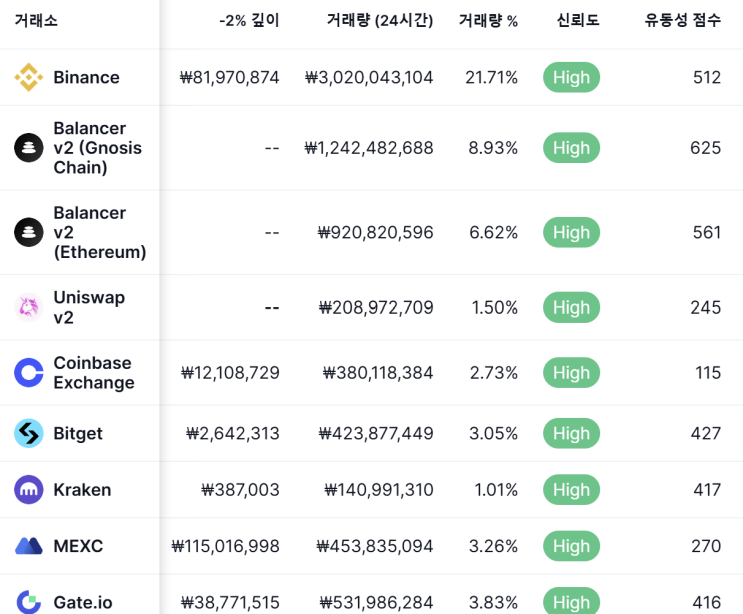Sort by 유동성 점수 column header
Screen dimensions: 743x614
click(x=682, y=21)
